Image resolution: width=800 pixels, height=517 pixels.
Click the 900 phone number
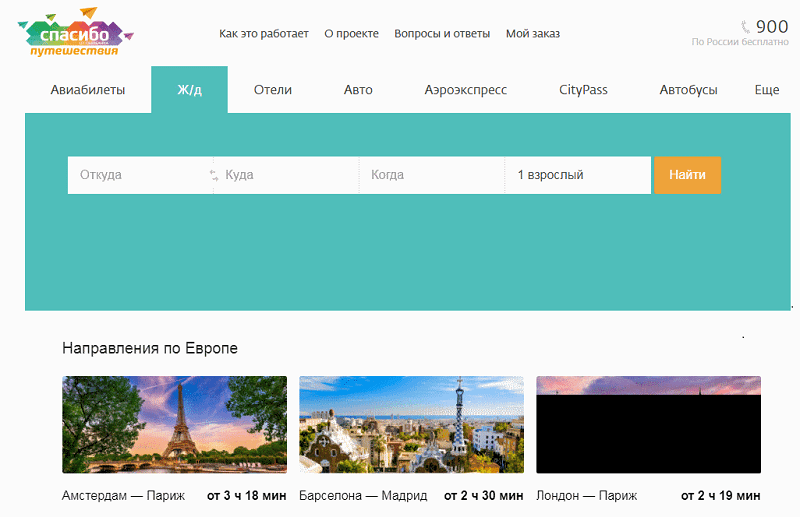(x=772, y=27)
